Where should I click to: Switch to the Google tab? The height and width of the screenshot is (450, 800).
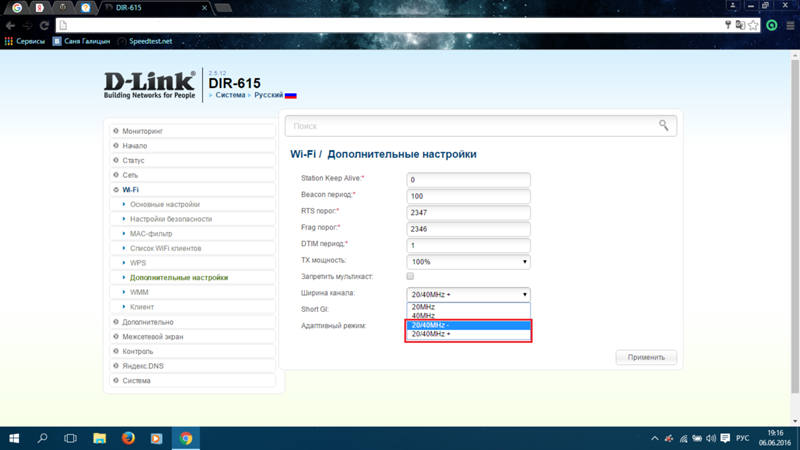[x=17, y=8]
